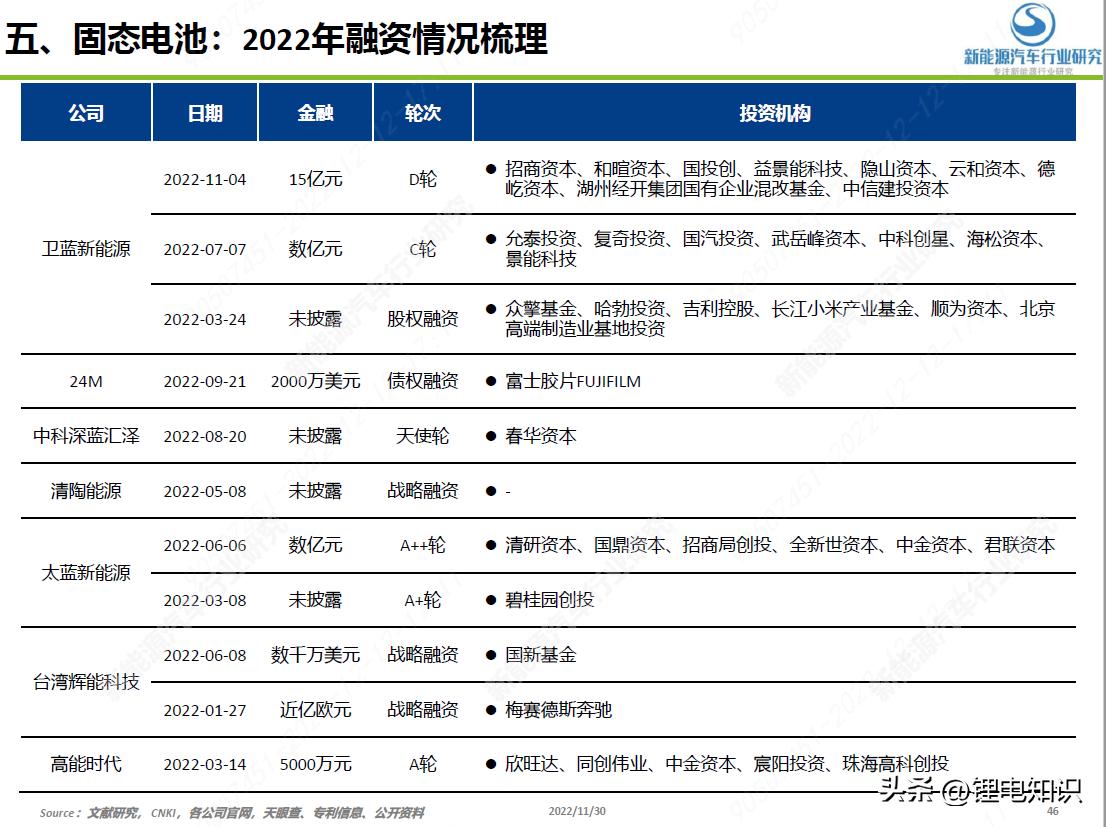Click company cell 中科深蓝汇泽

coord(86,436)
